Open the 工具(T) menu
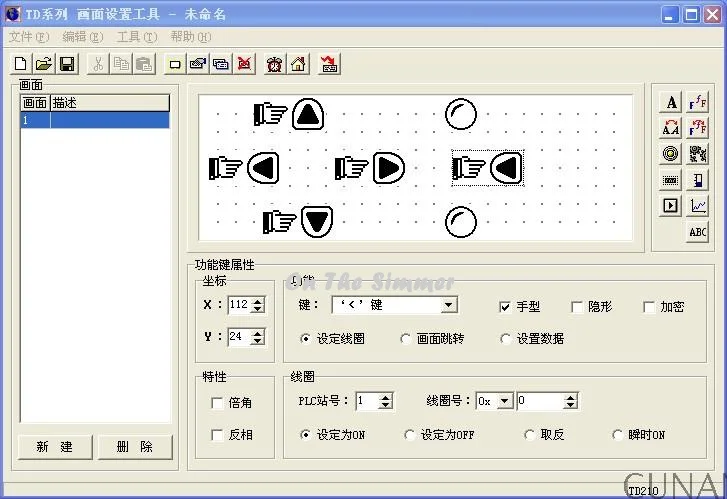Screen dimensions: 727x499 [137, 37]
